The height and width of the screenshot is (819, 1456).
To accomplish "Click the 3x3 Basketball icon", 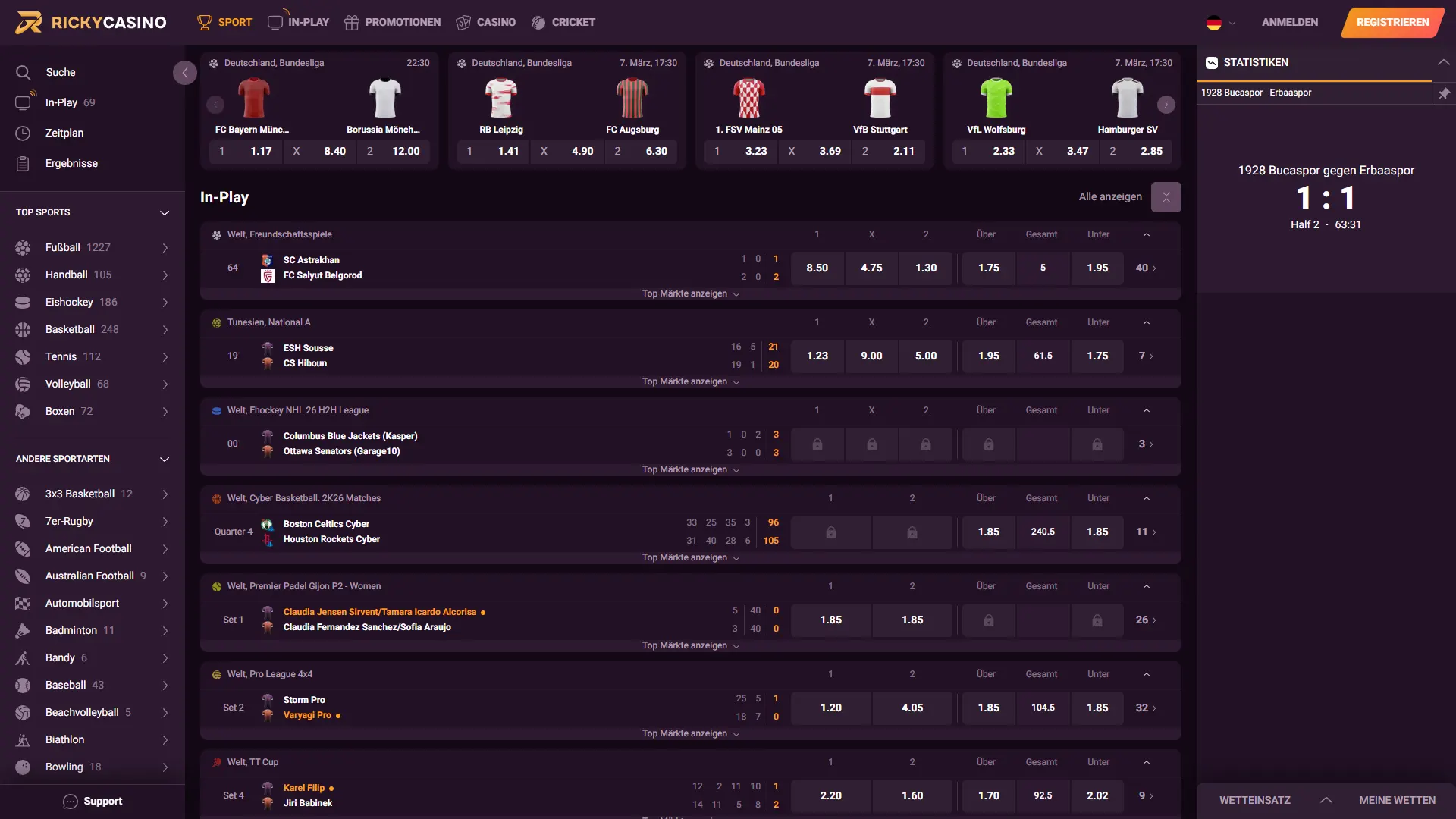I will [24, 494].
